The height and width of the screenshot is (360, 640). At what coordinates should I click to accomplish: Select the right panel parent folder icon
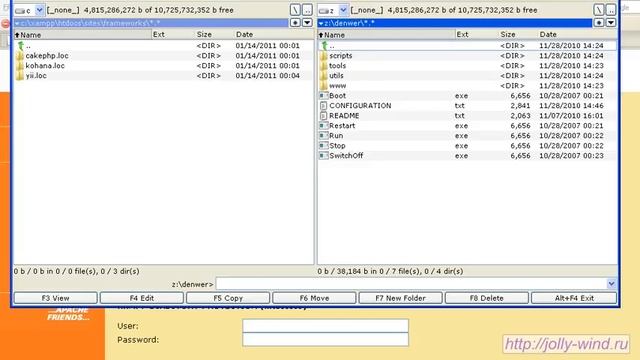pyautogui.click(x=324, y=46)
